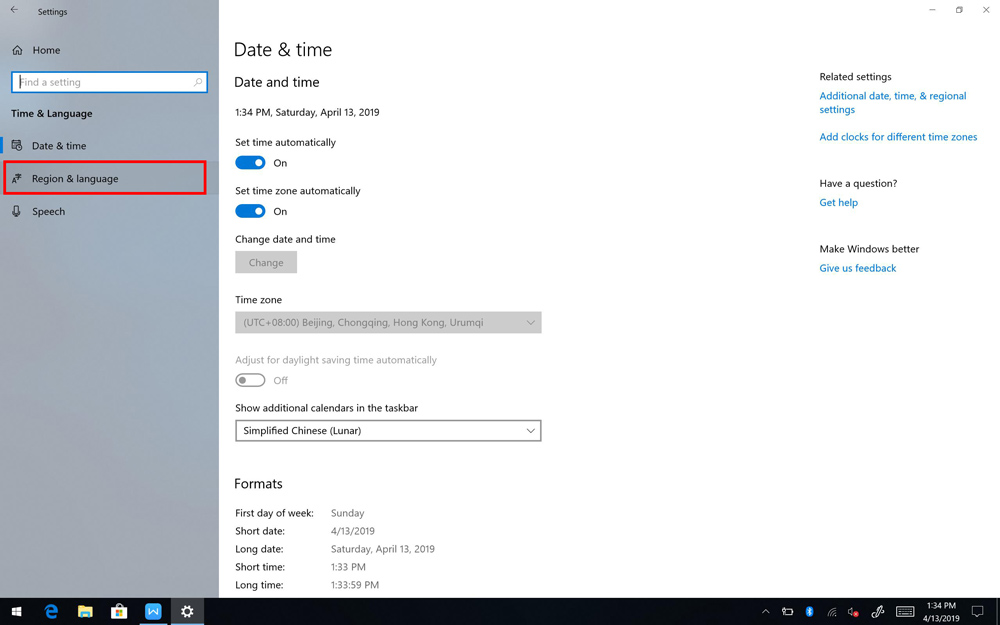1000x625 pixels.
Task: Go to Speech settings page
Action: click(x=48, y=212)
